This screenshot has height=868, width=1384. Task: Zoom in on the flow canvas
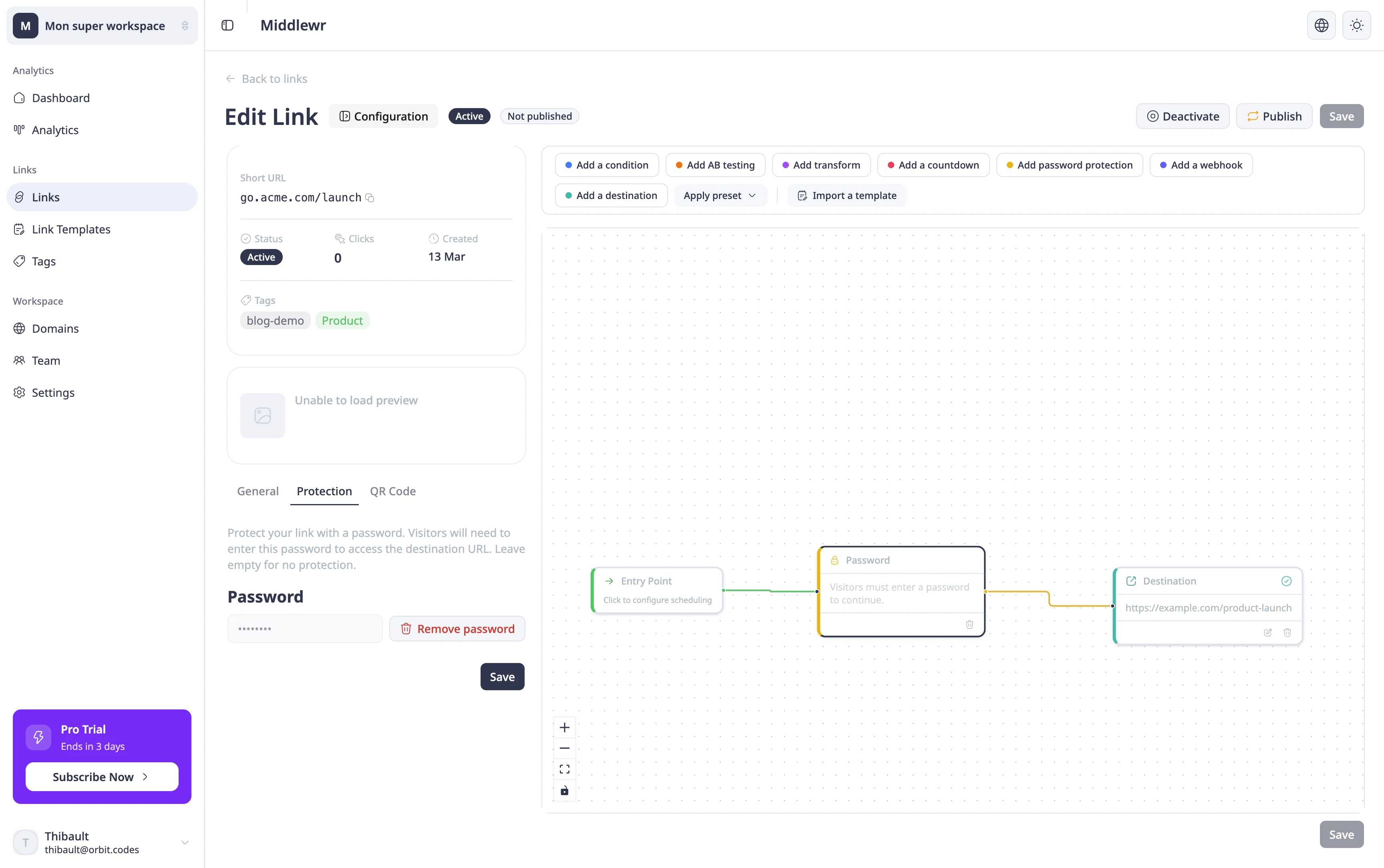pos(564,728)
